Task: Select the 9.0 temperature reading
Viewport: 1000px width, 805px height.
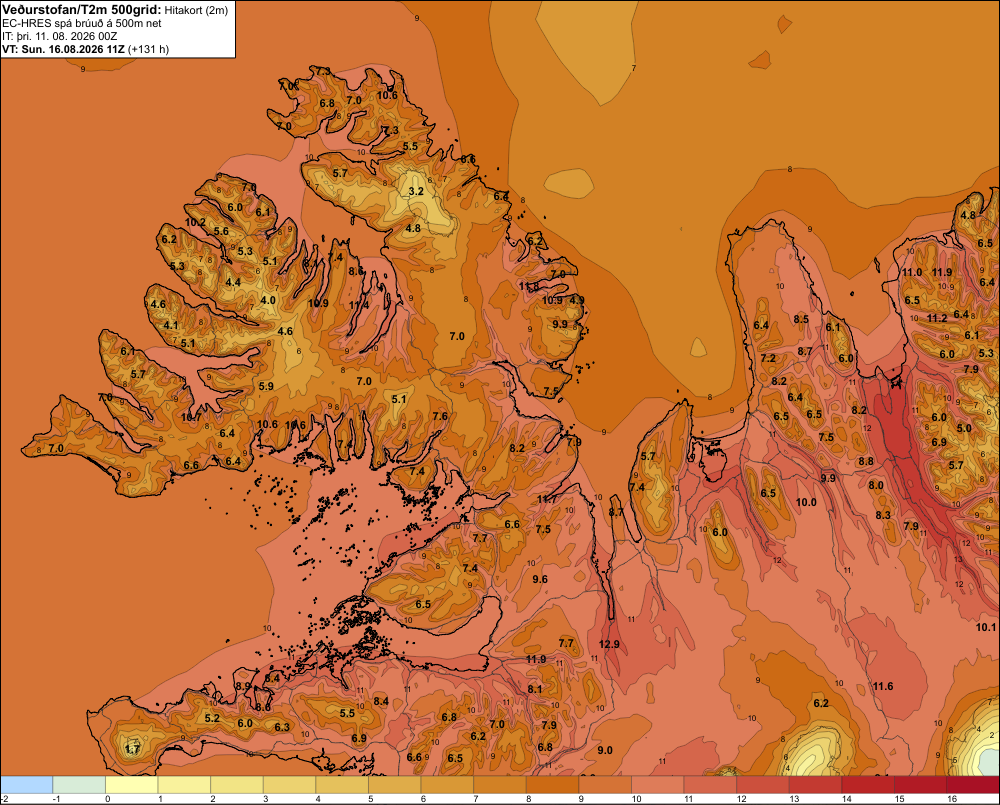Action: (x=605, y=750)
